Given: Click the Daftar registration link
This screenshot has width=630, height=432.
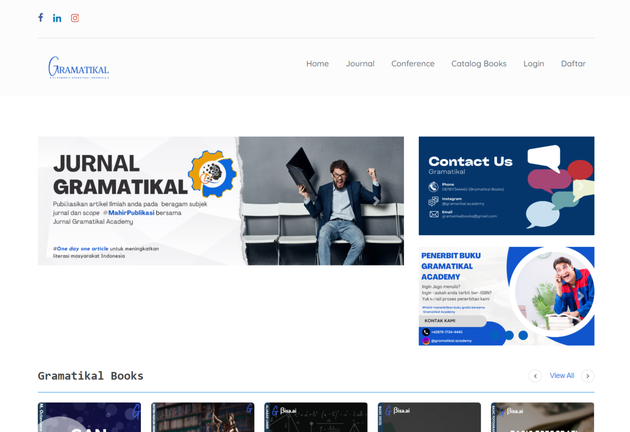Looking at the screenshot, I should click(x=573, y=64).
